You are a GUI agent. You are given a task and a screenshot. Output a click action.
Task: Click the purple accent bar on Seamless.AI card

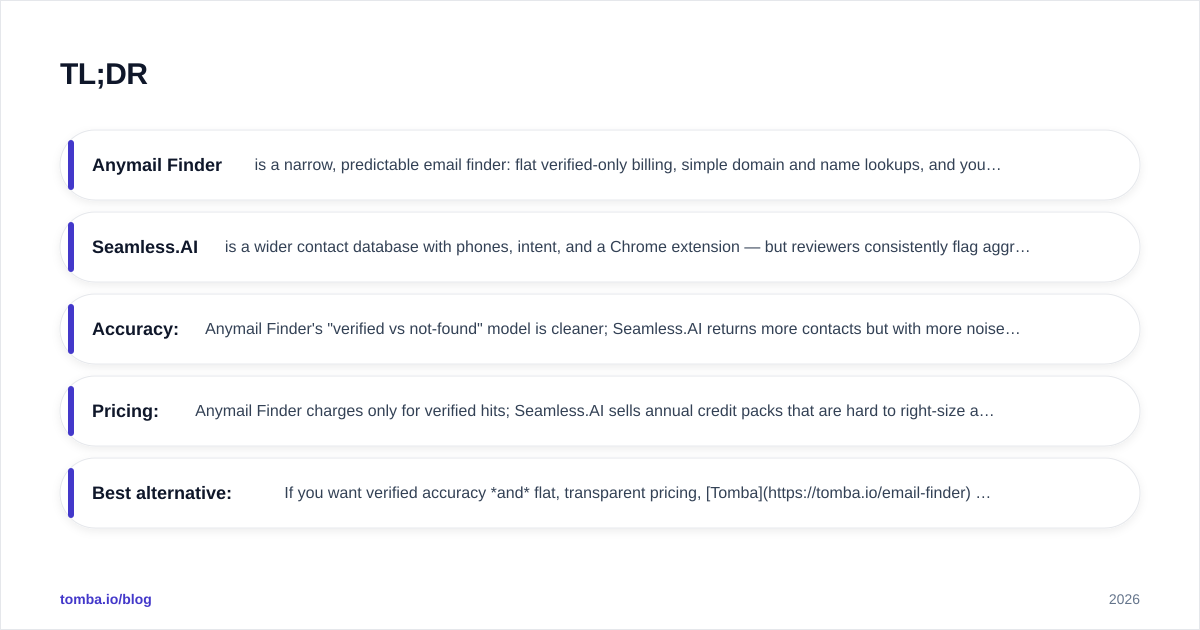click(71, 247)
